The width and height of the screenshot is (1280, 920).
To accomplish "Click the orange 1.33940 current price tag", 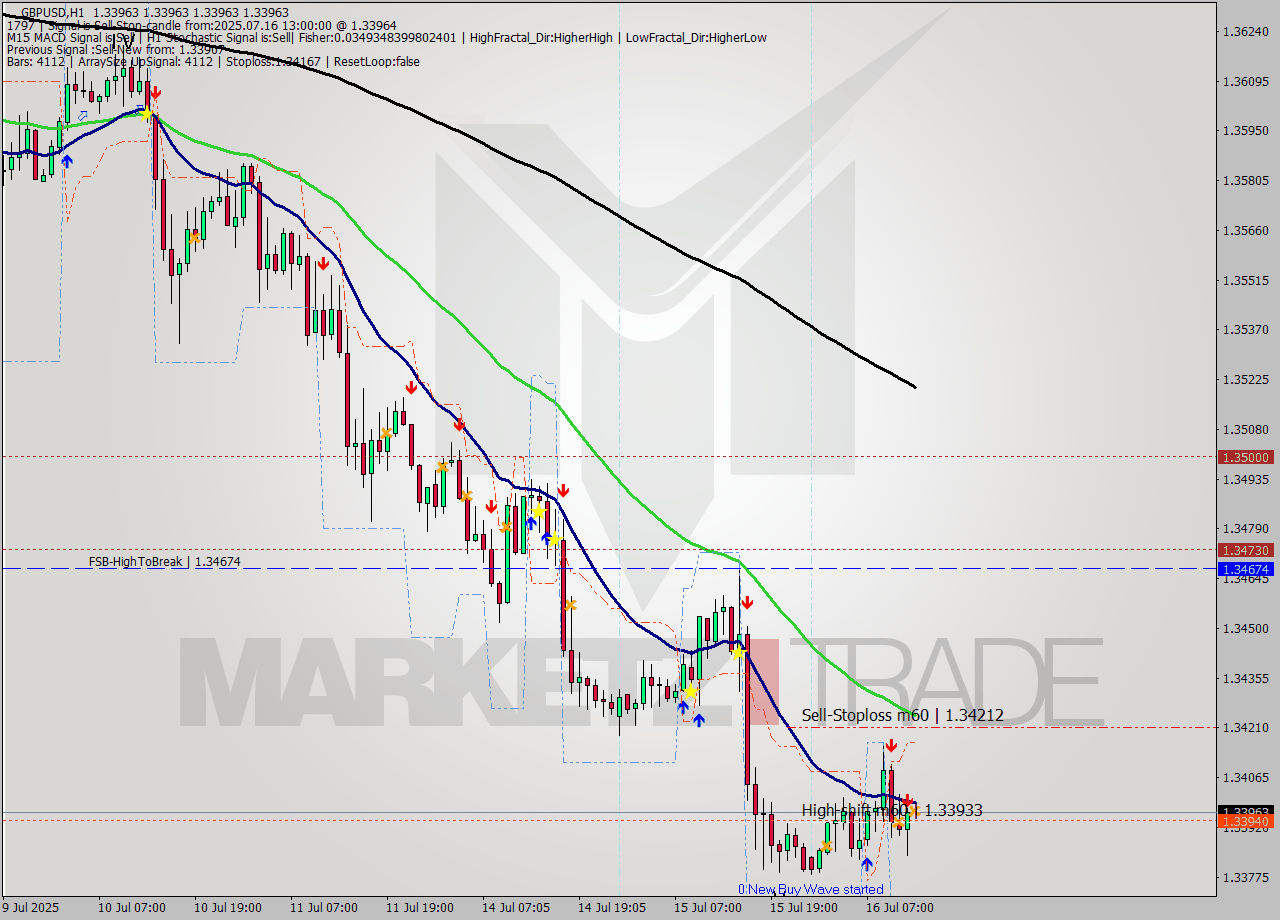I will [x=1245, y=819].
